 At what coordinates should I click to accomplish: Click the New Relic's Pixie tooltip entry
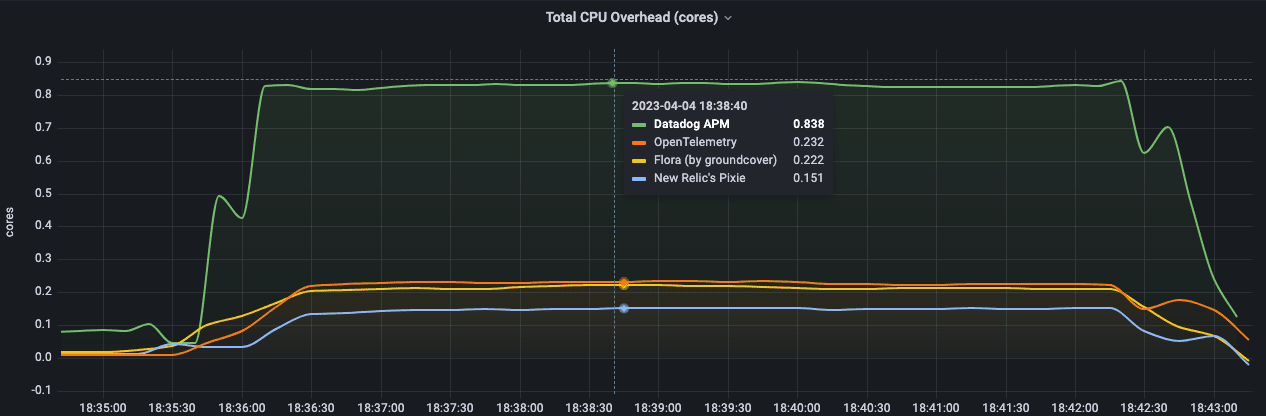(x=728, y=178)
